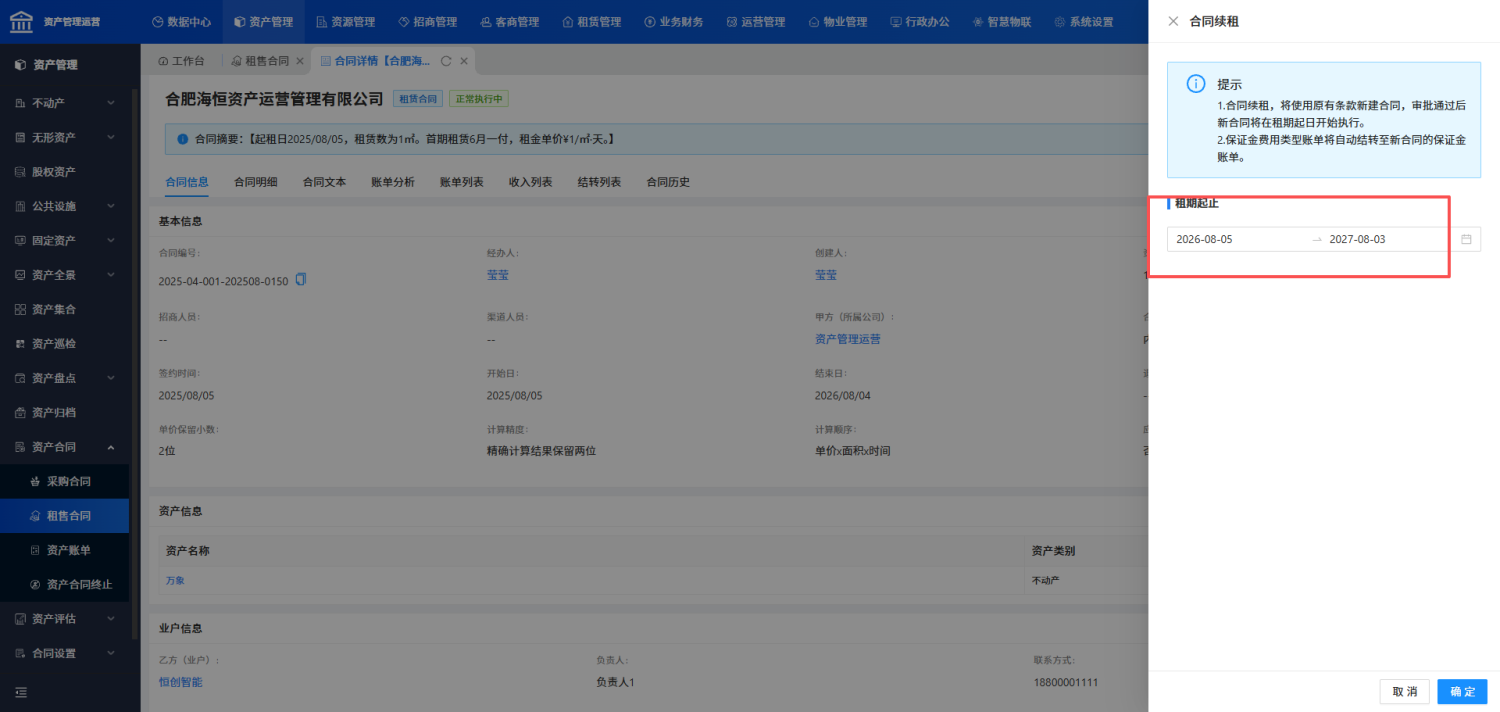The height and width of the screenshot is (712, 1500).
Task: Expand 合同设置 in the sidebar
Action: 65,654
